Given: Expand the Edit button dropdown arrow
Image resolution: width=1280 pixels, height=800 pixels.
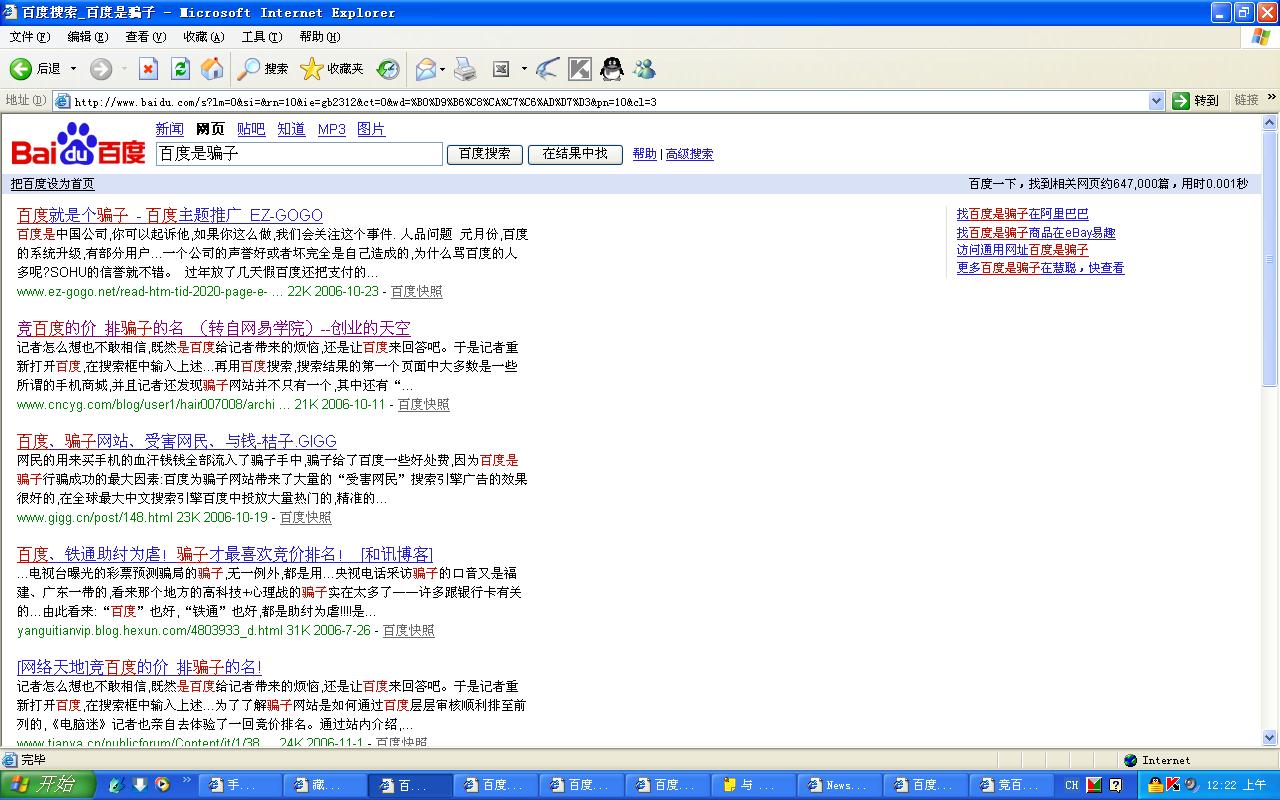Looking at the screenshot, I should click(524, 69).
